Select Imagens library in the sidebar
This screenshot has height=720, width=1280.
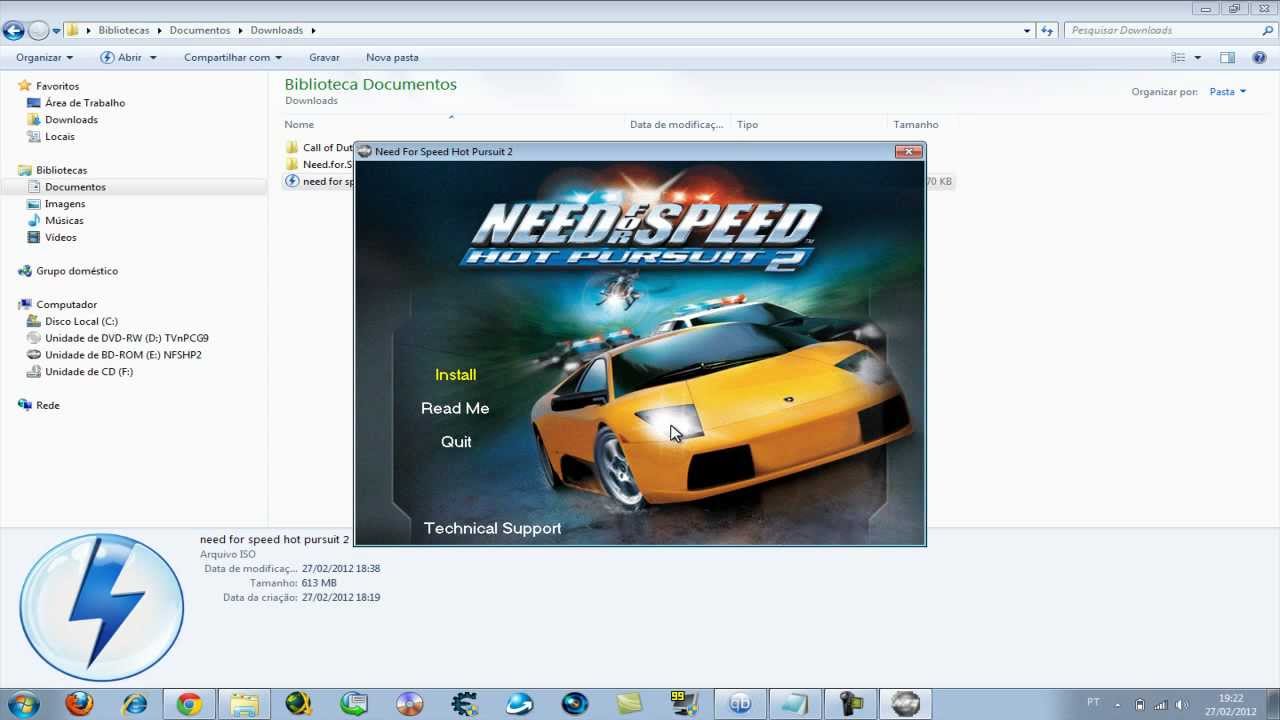(x=65, y=204)
